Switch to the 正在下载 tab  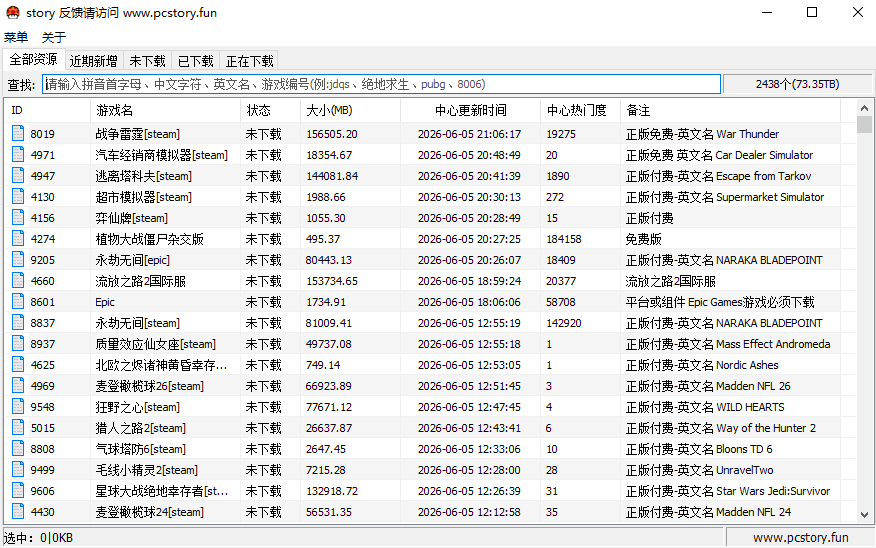tap(249, 61)
